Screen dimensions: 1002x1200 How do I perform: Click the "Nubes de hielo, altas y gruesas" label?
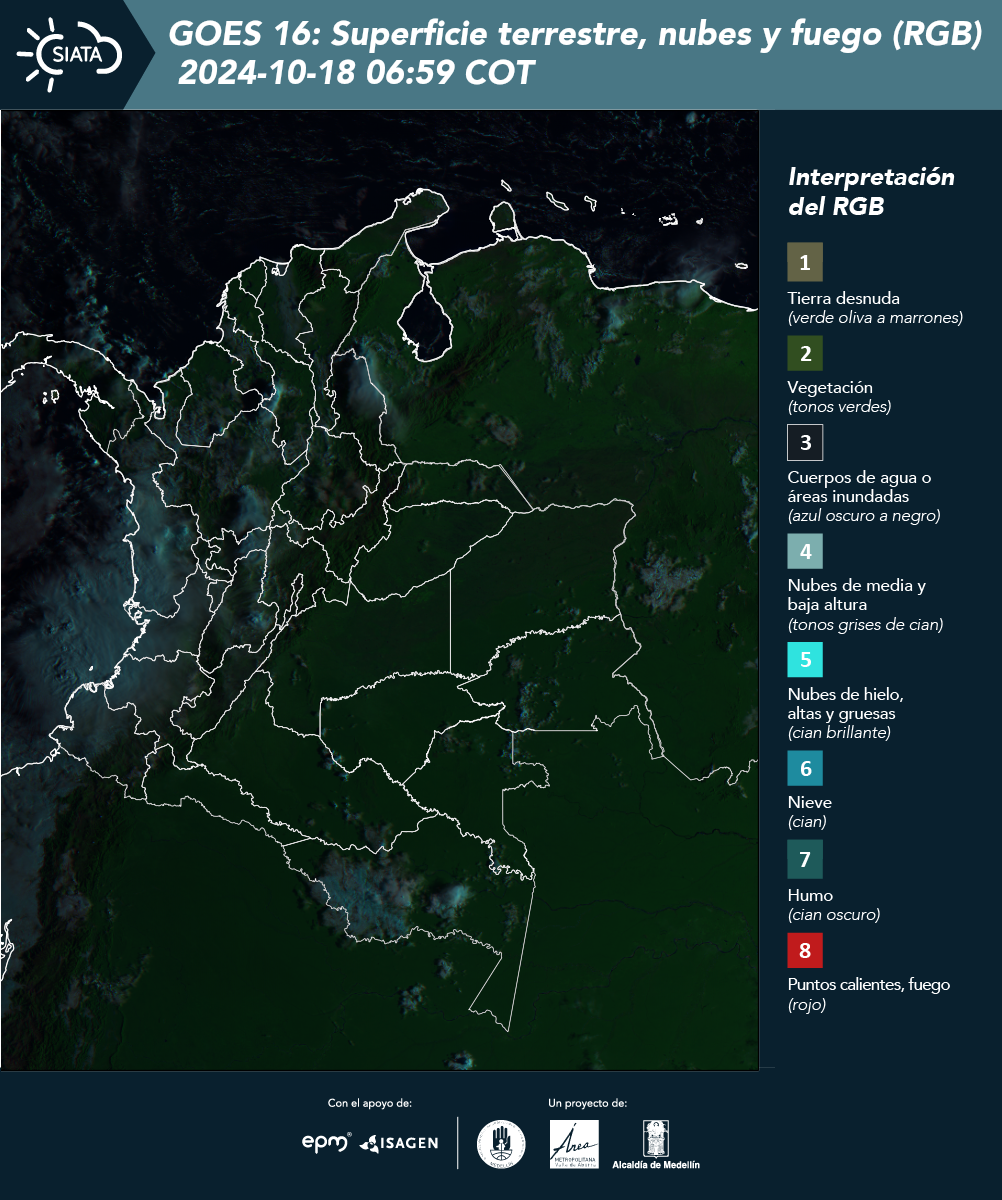[x=846, y=704]
